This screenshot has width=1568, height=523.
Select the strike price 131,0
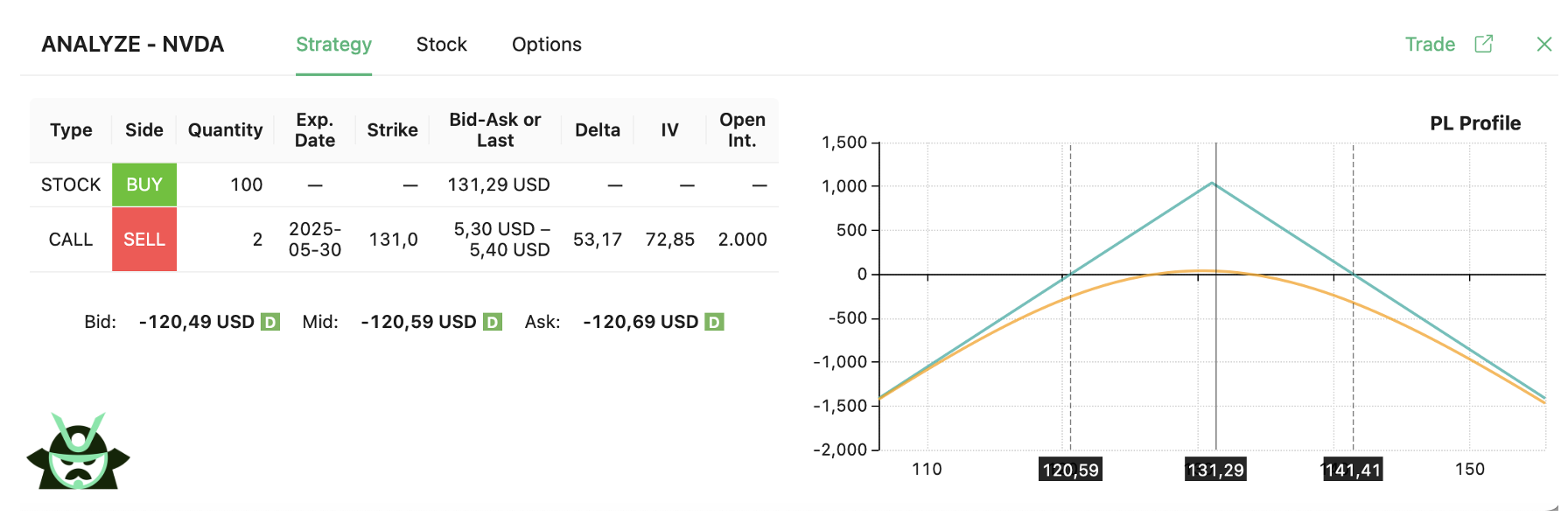394,239
